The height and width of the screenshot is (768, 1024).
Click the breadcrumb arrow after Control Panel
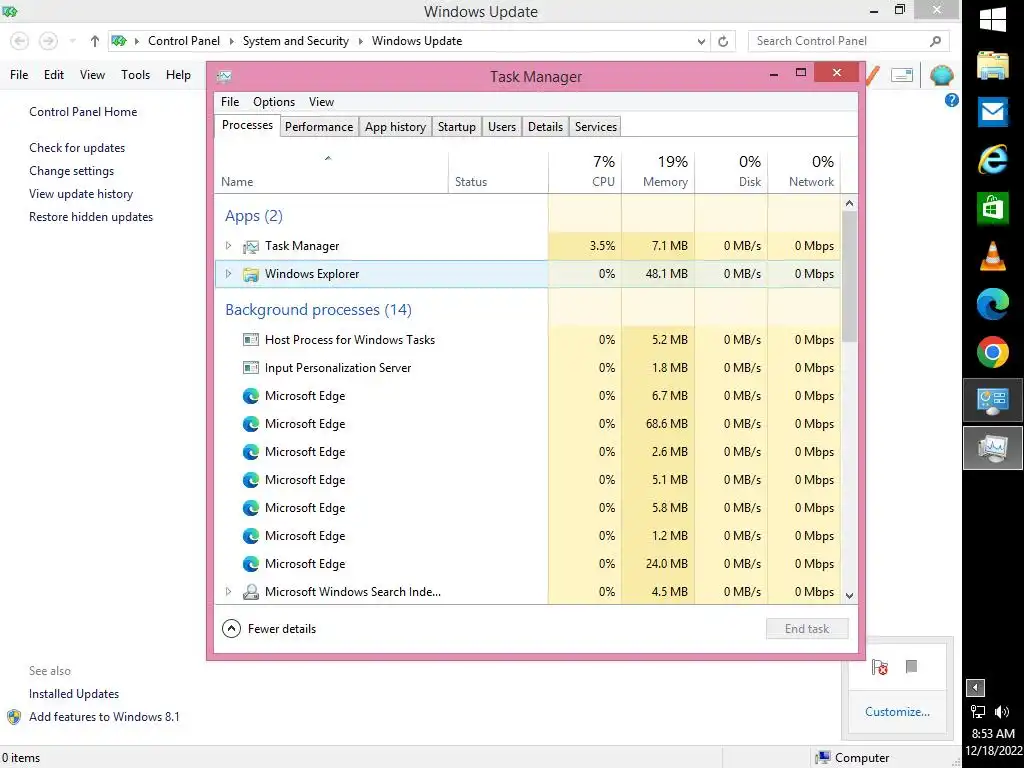[231, 41]
